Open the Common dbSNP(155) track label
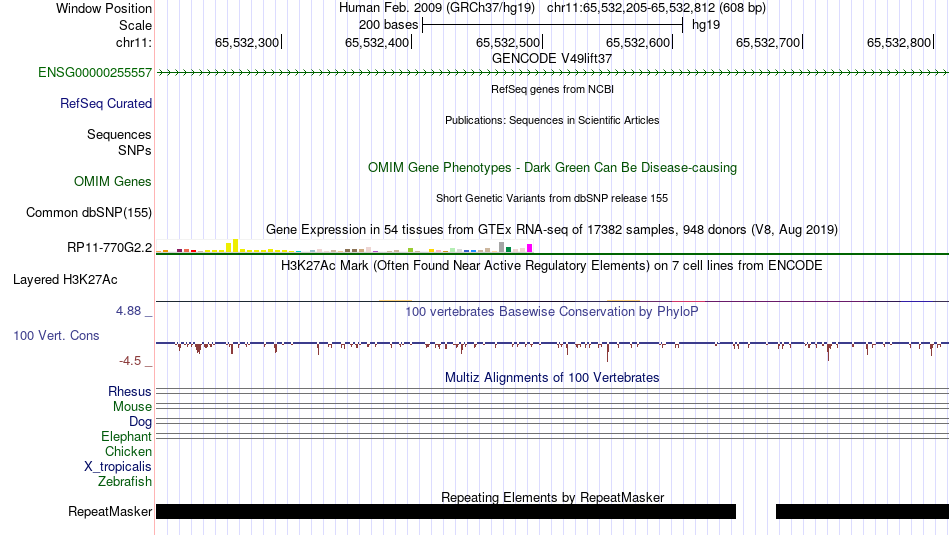This screenshot has height=535, width=950. [88, 213]
